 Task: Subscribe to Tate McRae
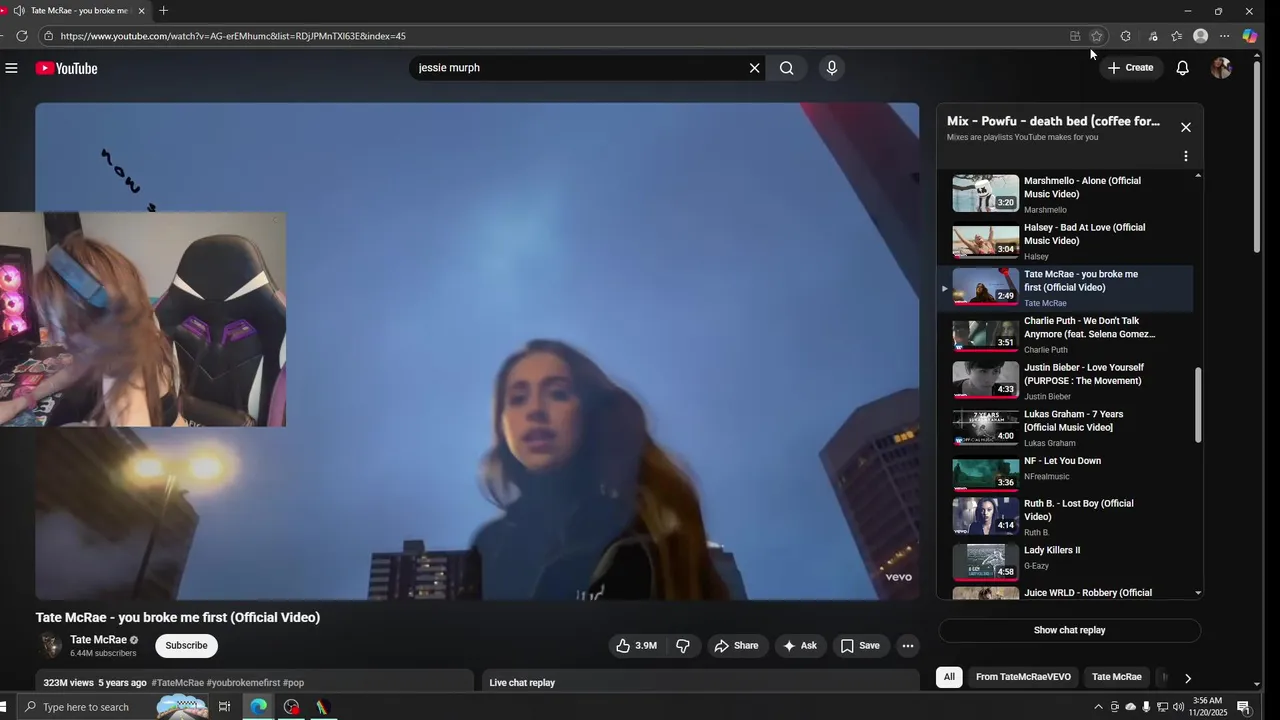[x=186, y=646]
